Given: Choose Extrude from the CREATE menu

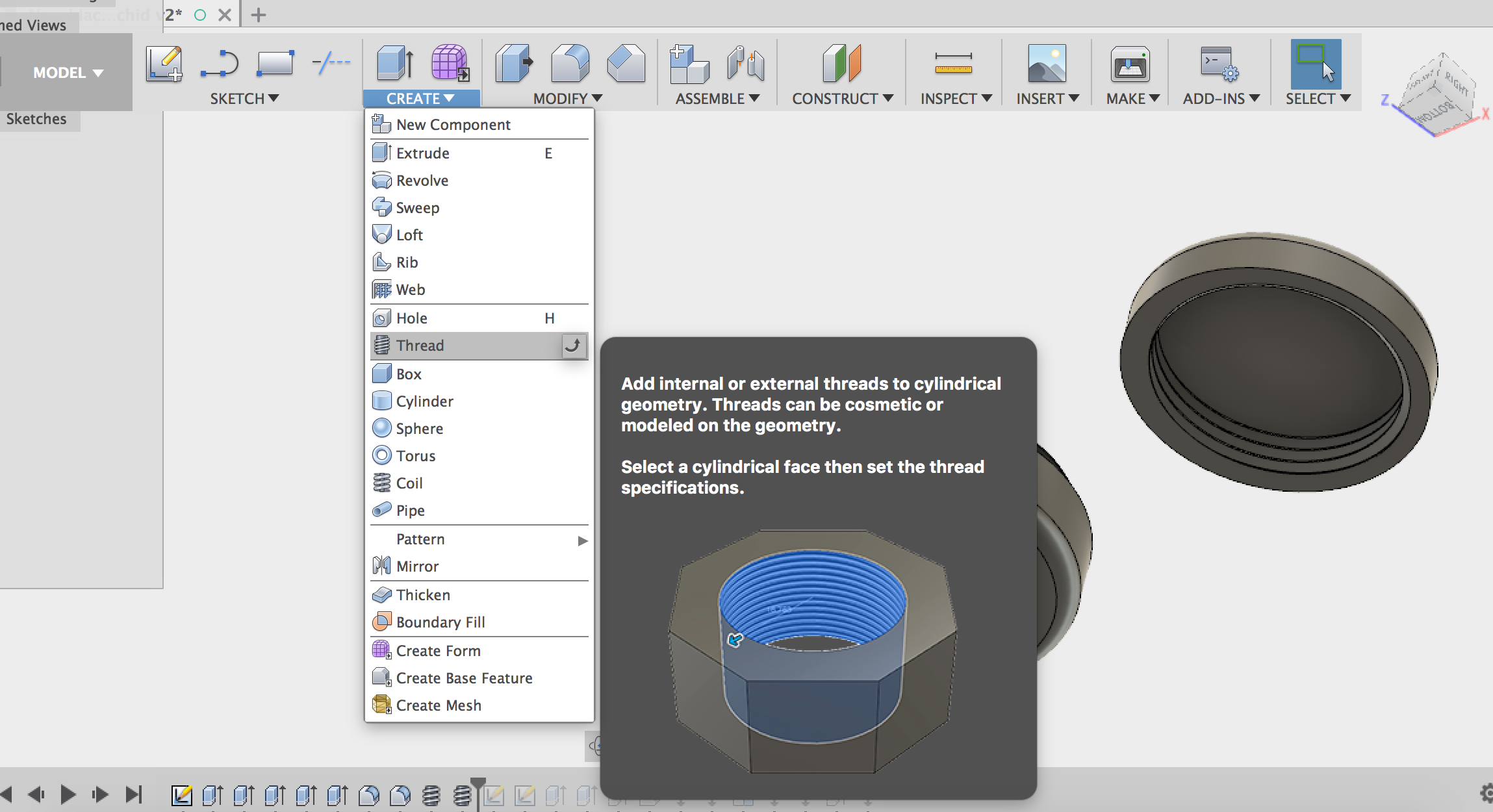Looking at the screenshot, I should pyautogui.click(x=479, y=153).
